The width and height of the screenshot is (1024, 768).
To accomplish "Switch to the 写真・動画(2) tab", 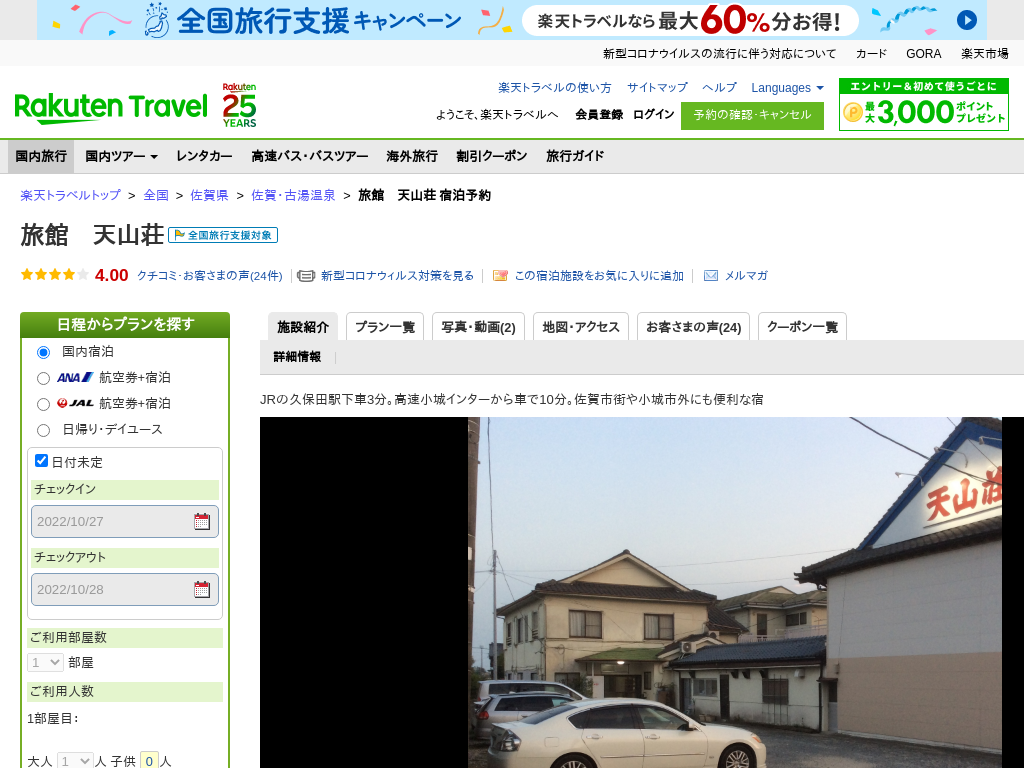I will 478,327.
